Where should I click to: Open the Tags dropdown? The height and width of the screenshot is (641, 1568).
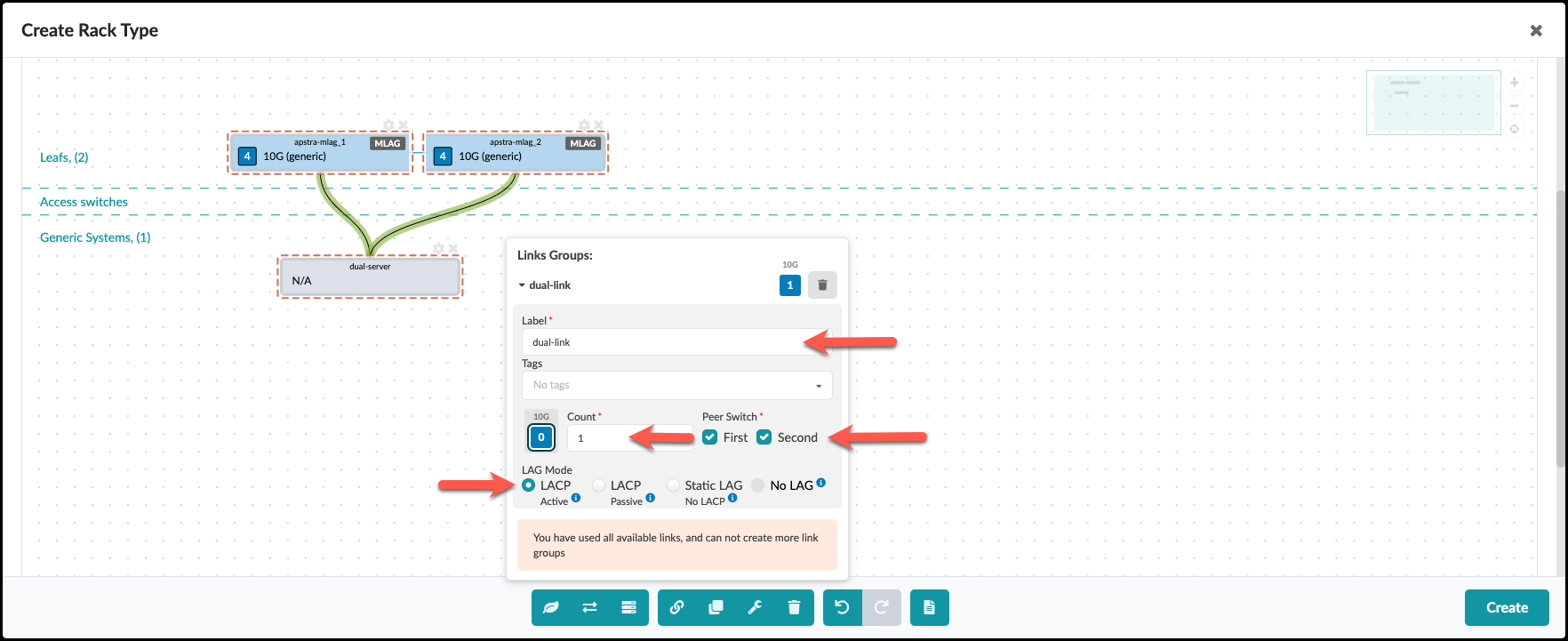676,385
